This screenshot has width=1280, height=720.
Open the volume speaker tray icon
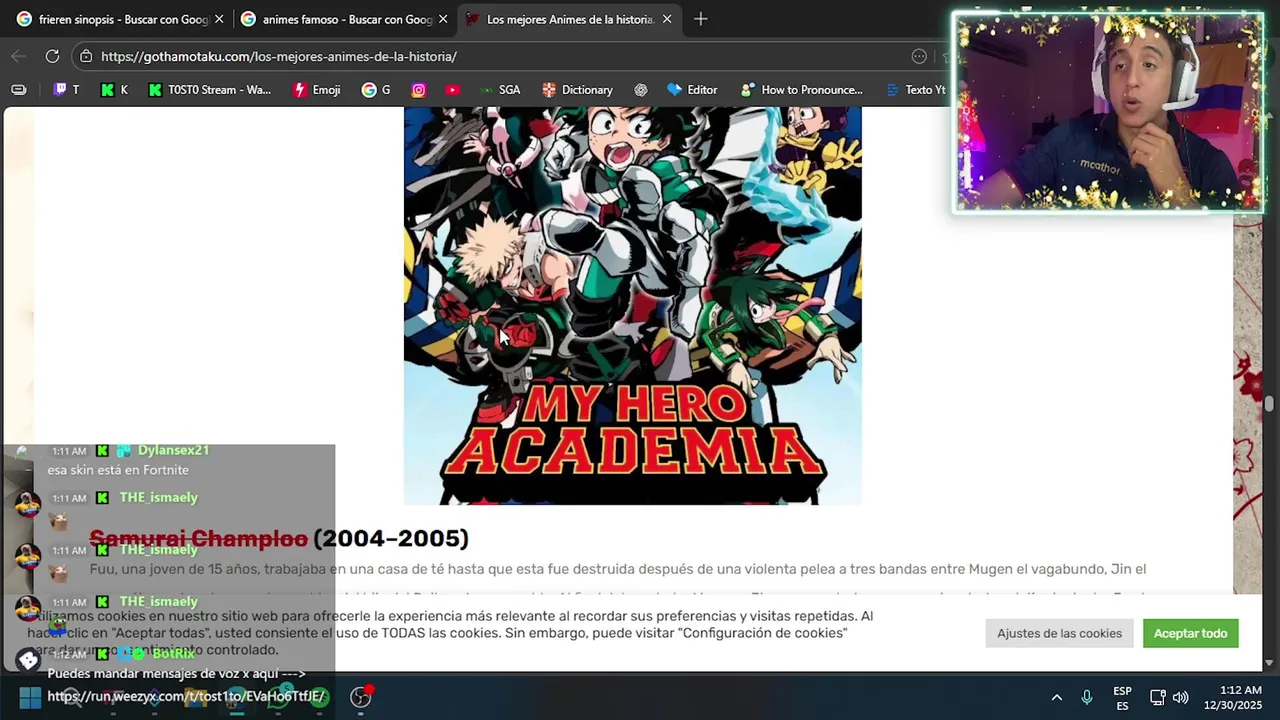click(1180, 697)
